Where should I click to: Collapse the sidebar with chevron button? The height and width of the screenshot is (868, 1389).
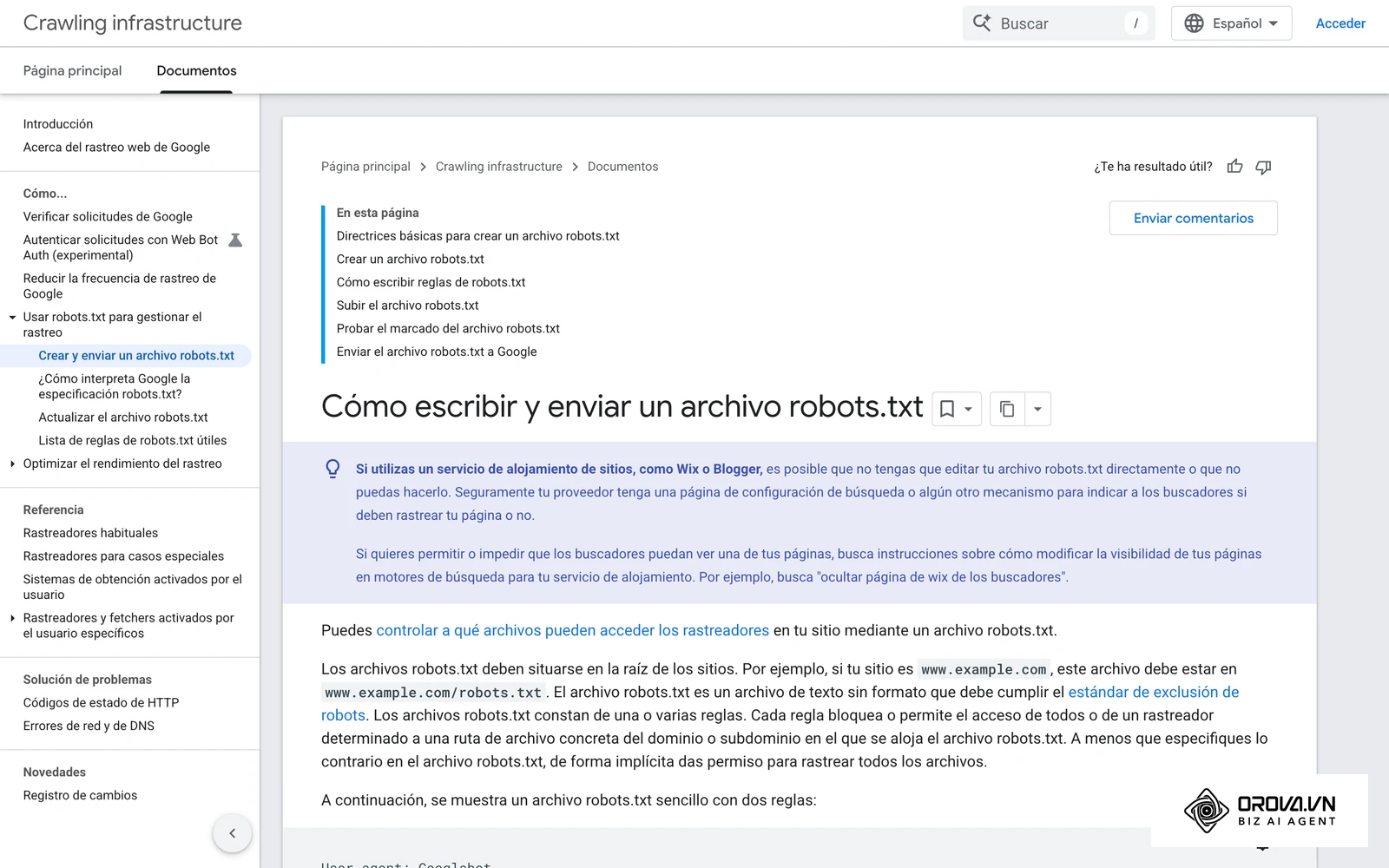(232, 833)
